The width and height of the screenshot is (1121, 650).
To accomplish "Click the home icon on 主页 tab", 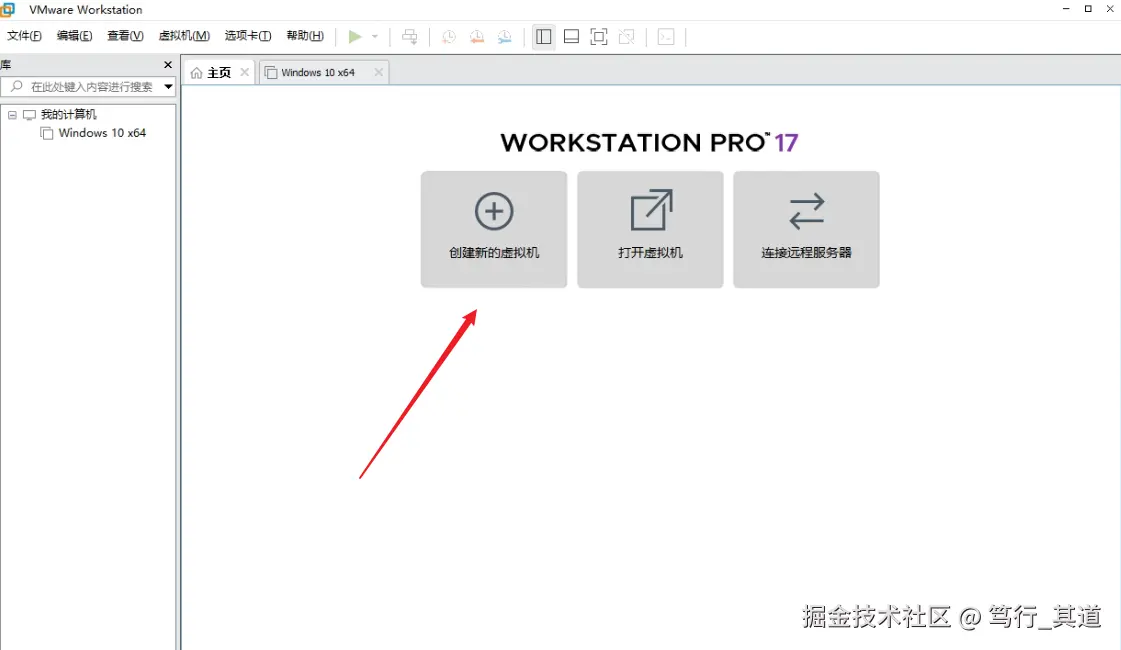I will tap(197, 73).
